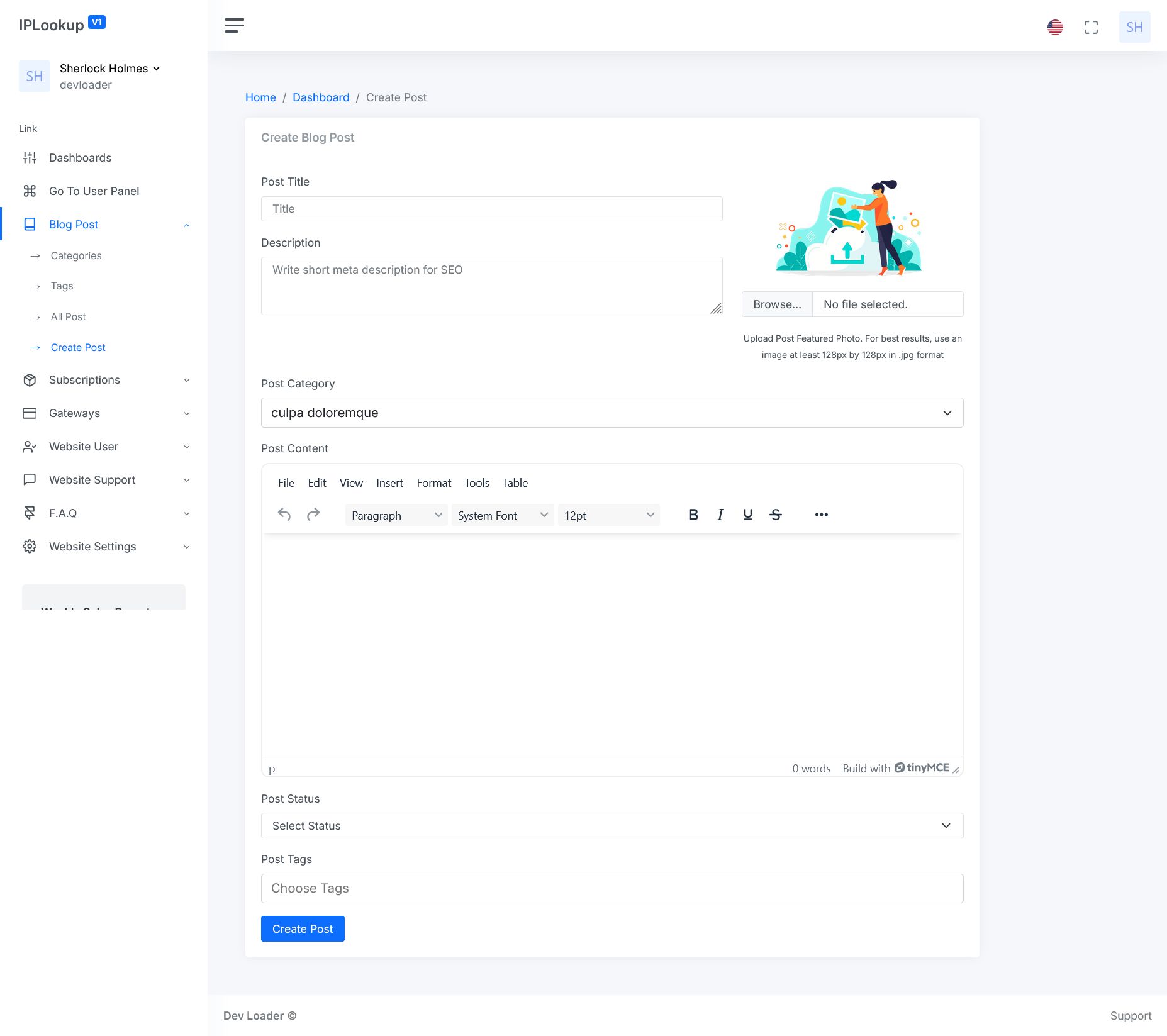The height and width of the screenshot is (1036, 1167).
Task: Click the IPLookup logo
Action: (62, 25)
